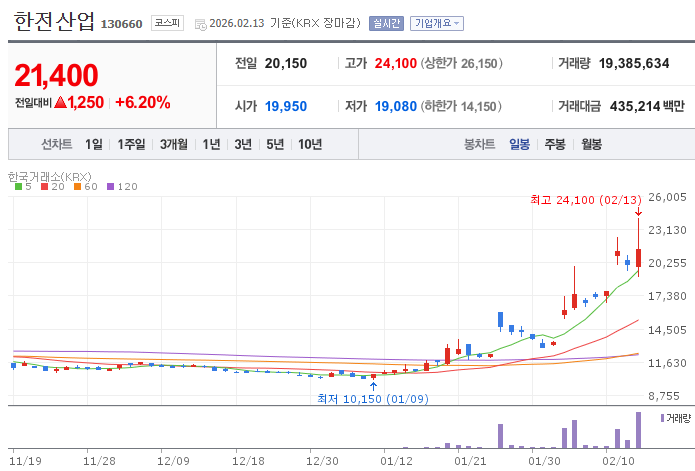Click the stock code 130660
The height and width of the screenshot is (471, 695).
coord(121,24)
